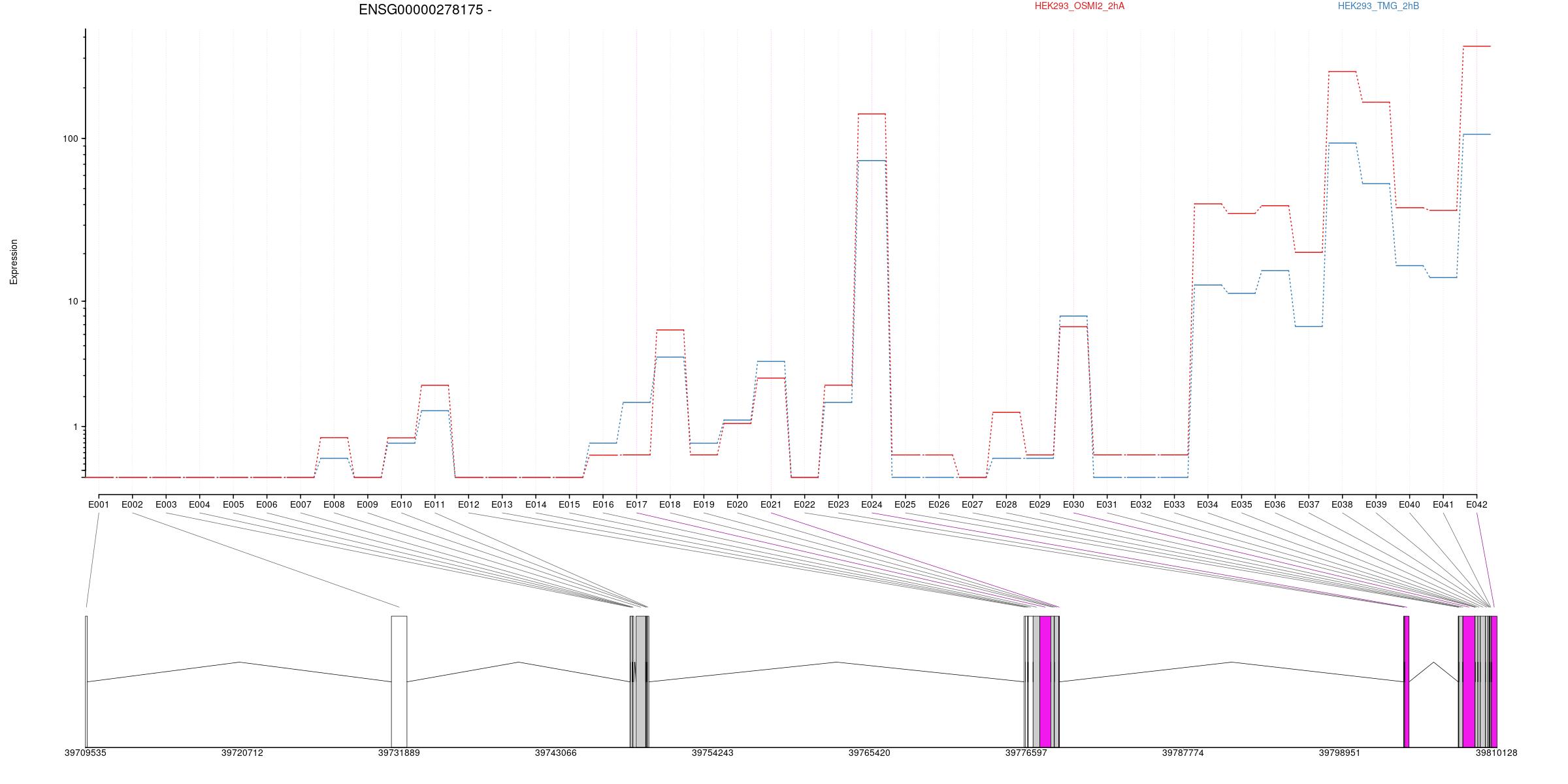Click the blue E024 expression segment
Viewport: 1568px width, 784px height.
pyautogui.click(x=872, y=161)
